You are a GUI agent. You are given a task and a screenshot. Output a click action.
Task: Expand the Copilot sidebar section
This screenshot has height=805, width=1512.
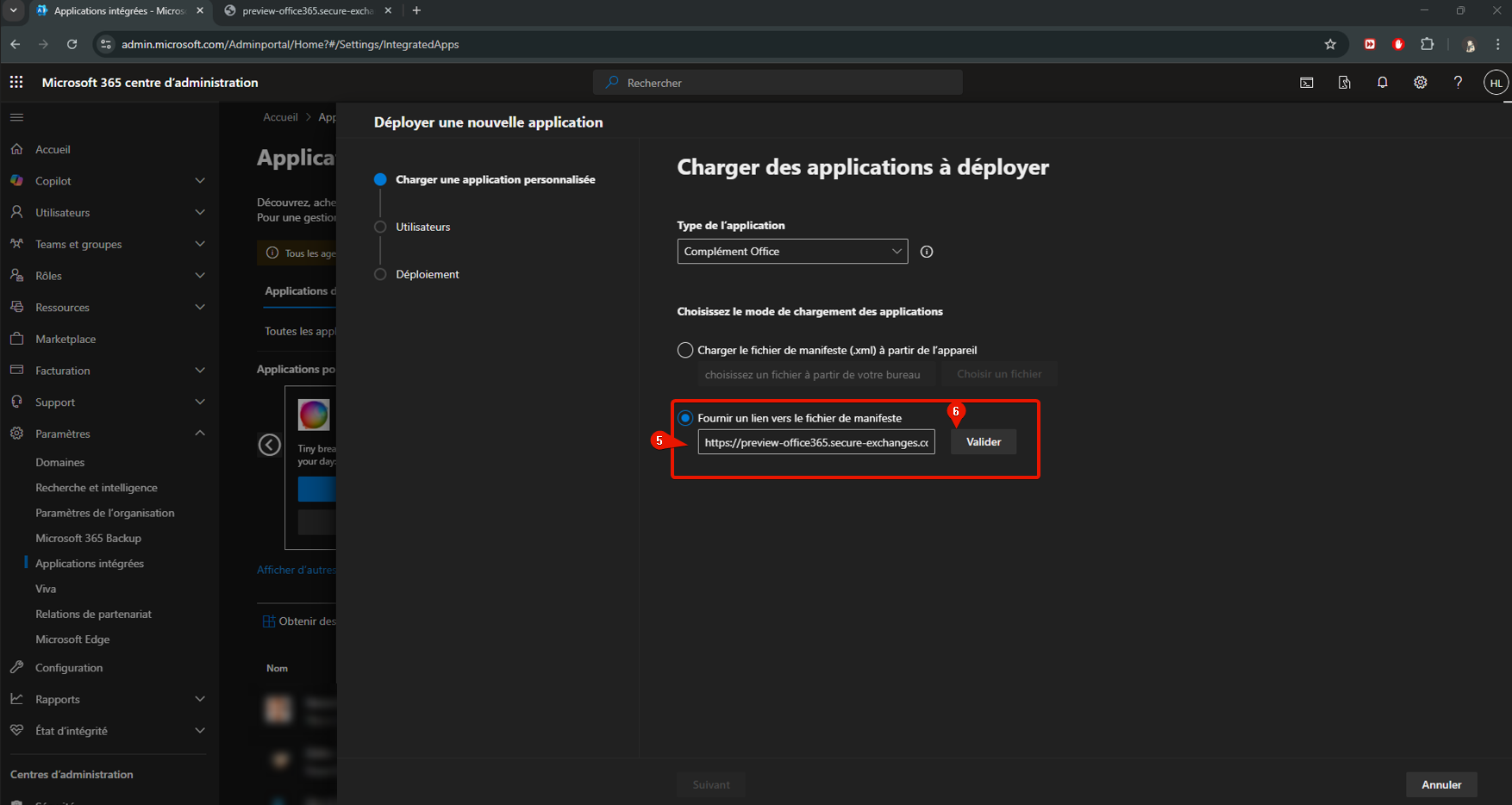200,181
